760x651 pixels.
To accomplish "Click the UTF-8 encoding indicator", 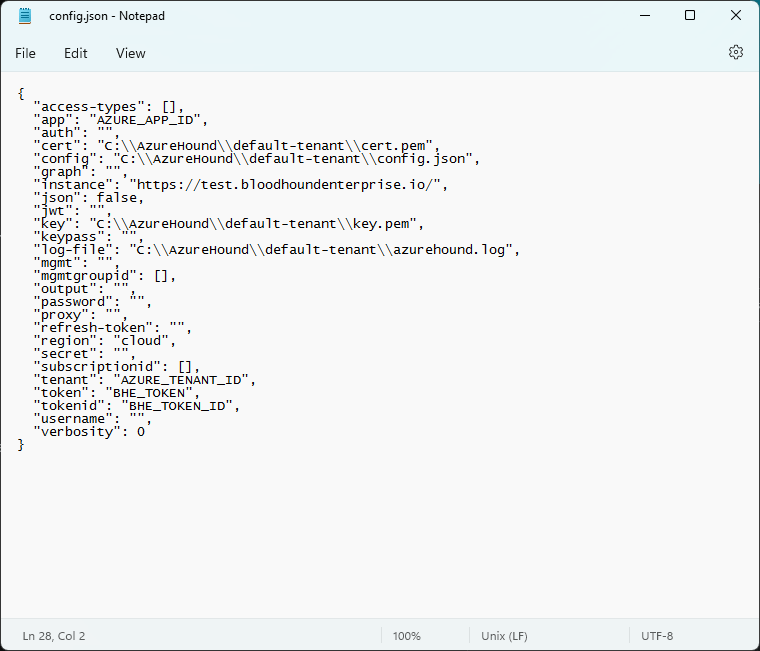I will (x=657, y=636).
